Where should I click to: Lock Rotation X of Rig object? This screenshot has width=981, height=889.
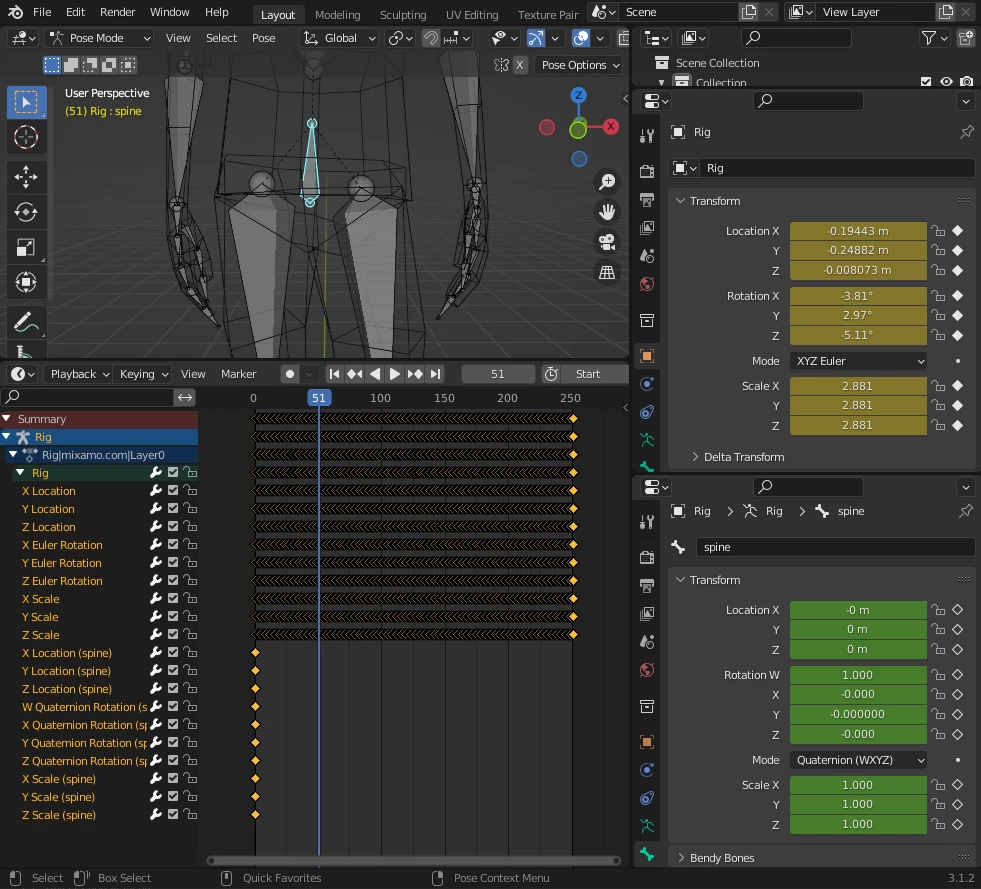coord(938,296)
